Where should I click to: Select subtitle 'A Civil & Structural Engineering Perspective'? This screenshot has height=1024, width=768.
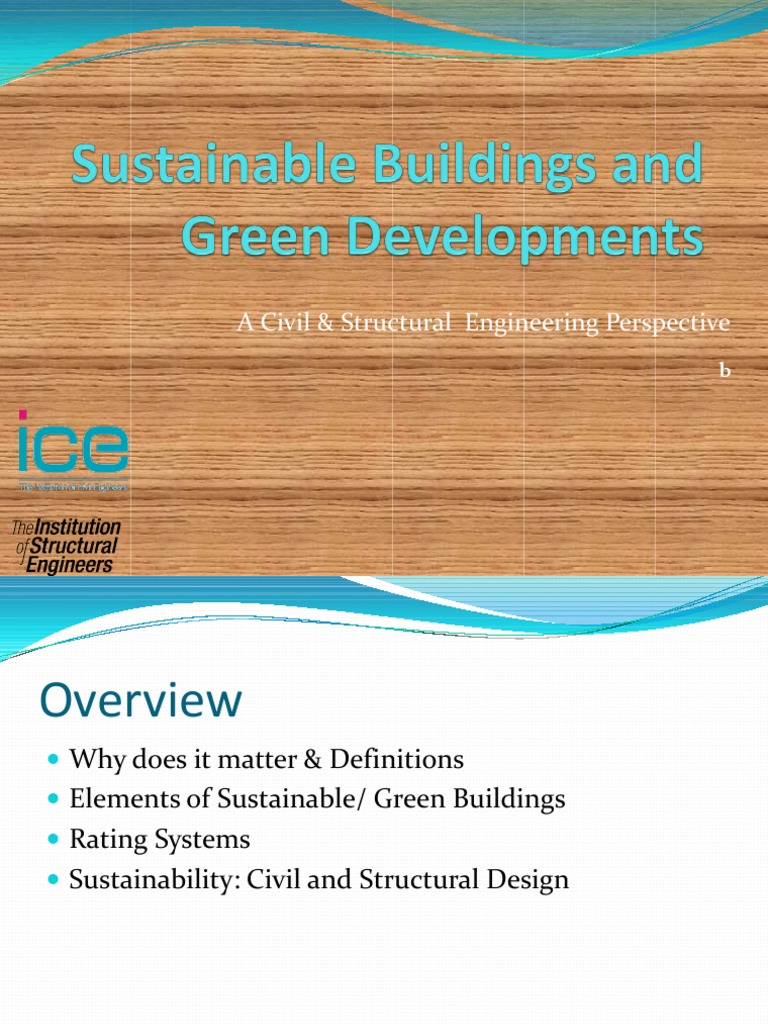tap(483, 323)
